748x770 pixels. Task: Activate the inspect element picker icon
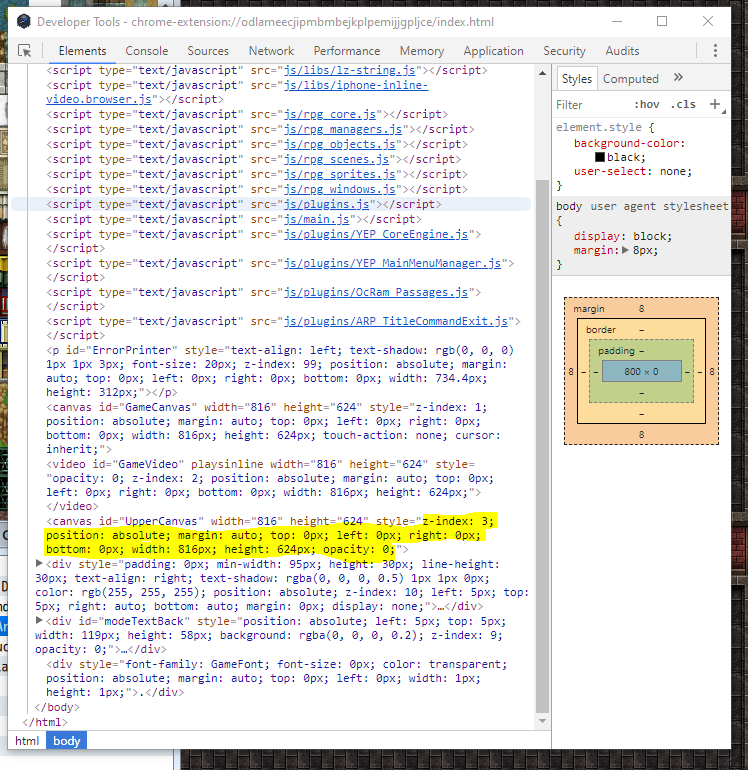pyautogui.click(x=25, y=51)
